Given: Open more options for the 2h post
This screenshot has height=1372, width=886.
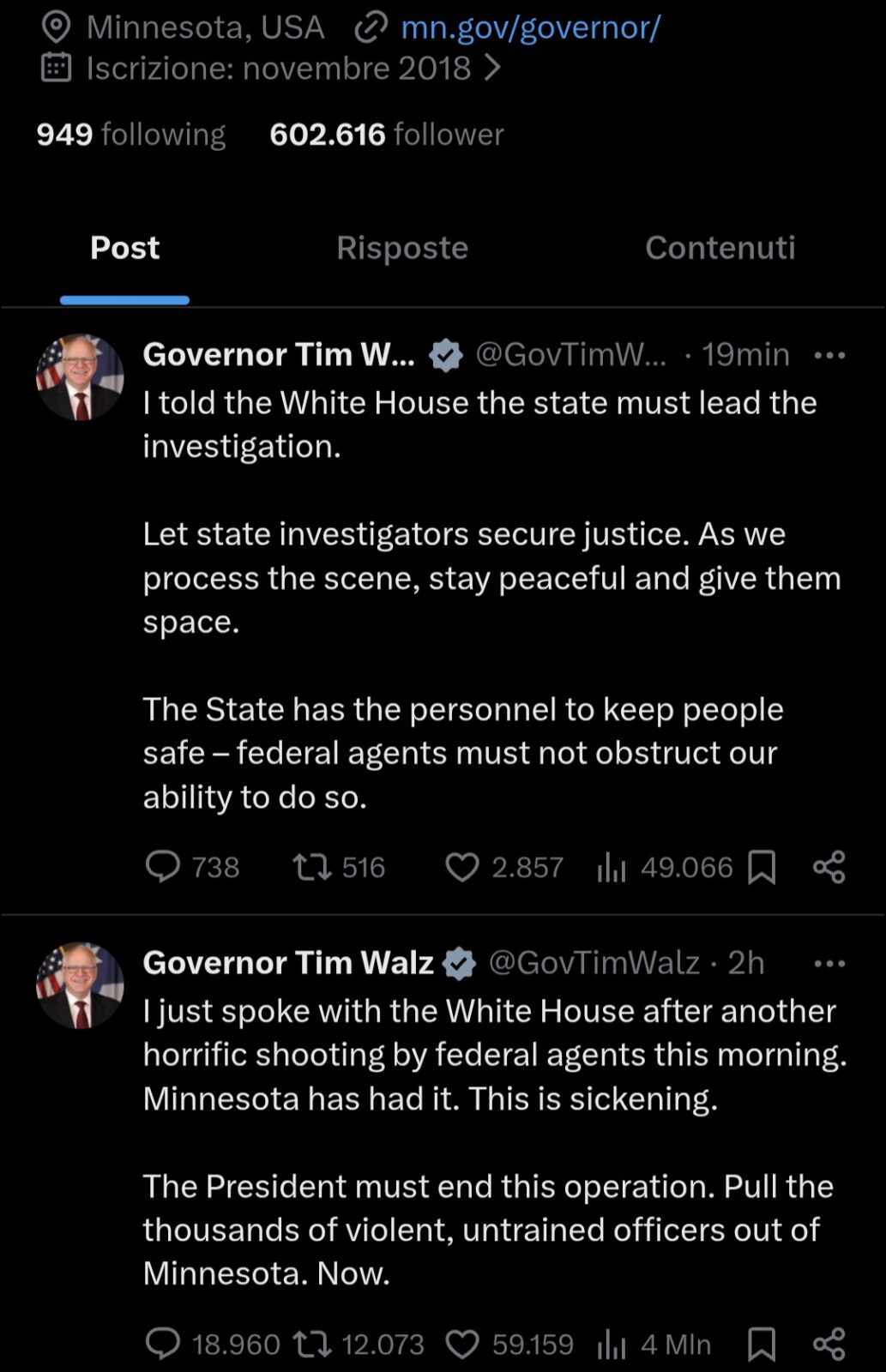Looking at the screenshot, I should point(829,963).
